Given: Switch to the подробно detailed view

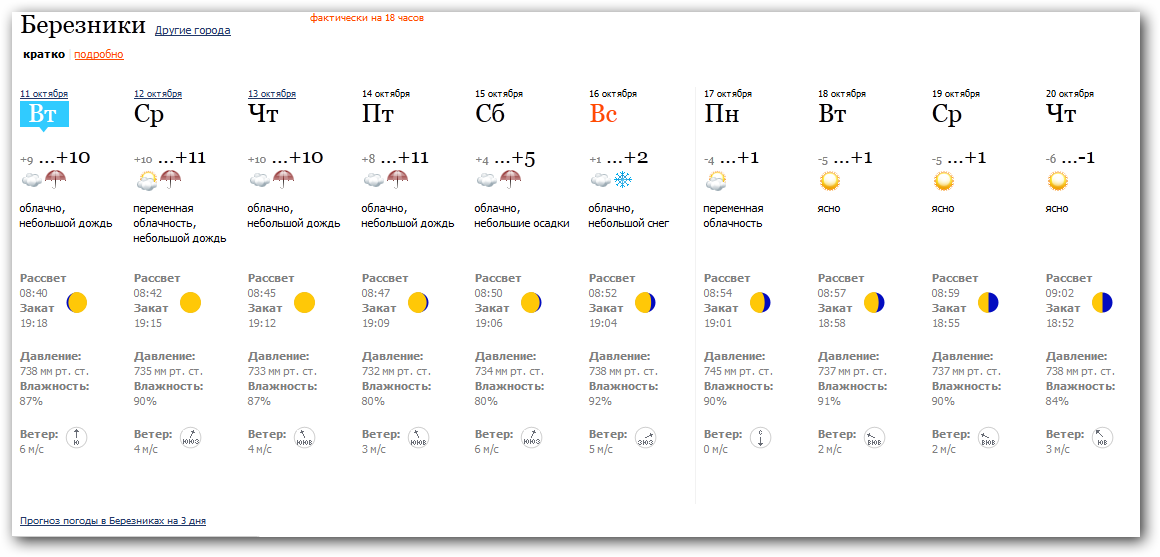Looking at the screenshot, I should (x=99, y=54).
